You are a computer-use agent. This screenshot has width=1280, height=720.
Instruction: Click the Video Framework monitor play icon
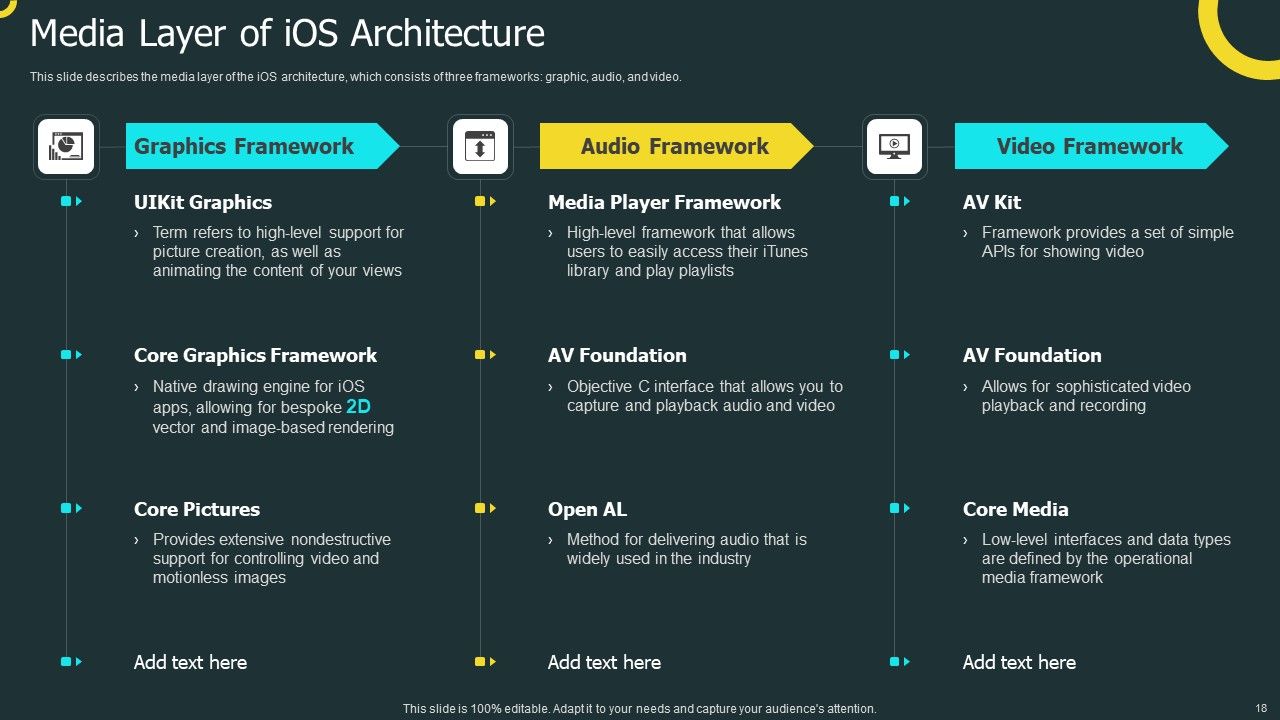(894, 147)
